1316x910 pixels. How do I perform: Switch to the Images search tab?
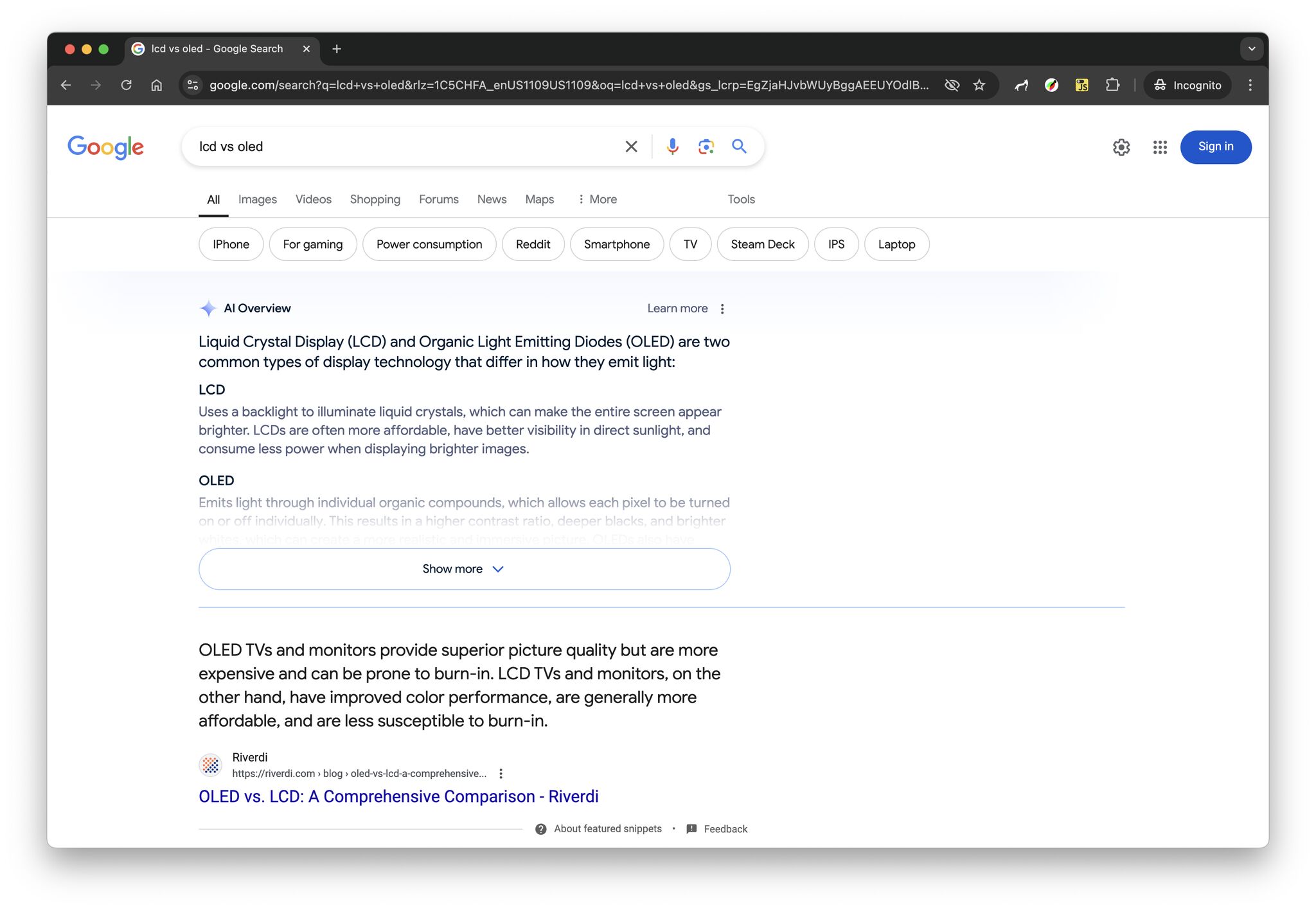(x=257, y=199)
